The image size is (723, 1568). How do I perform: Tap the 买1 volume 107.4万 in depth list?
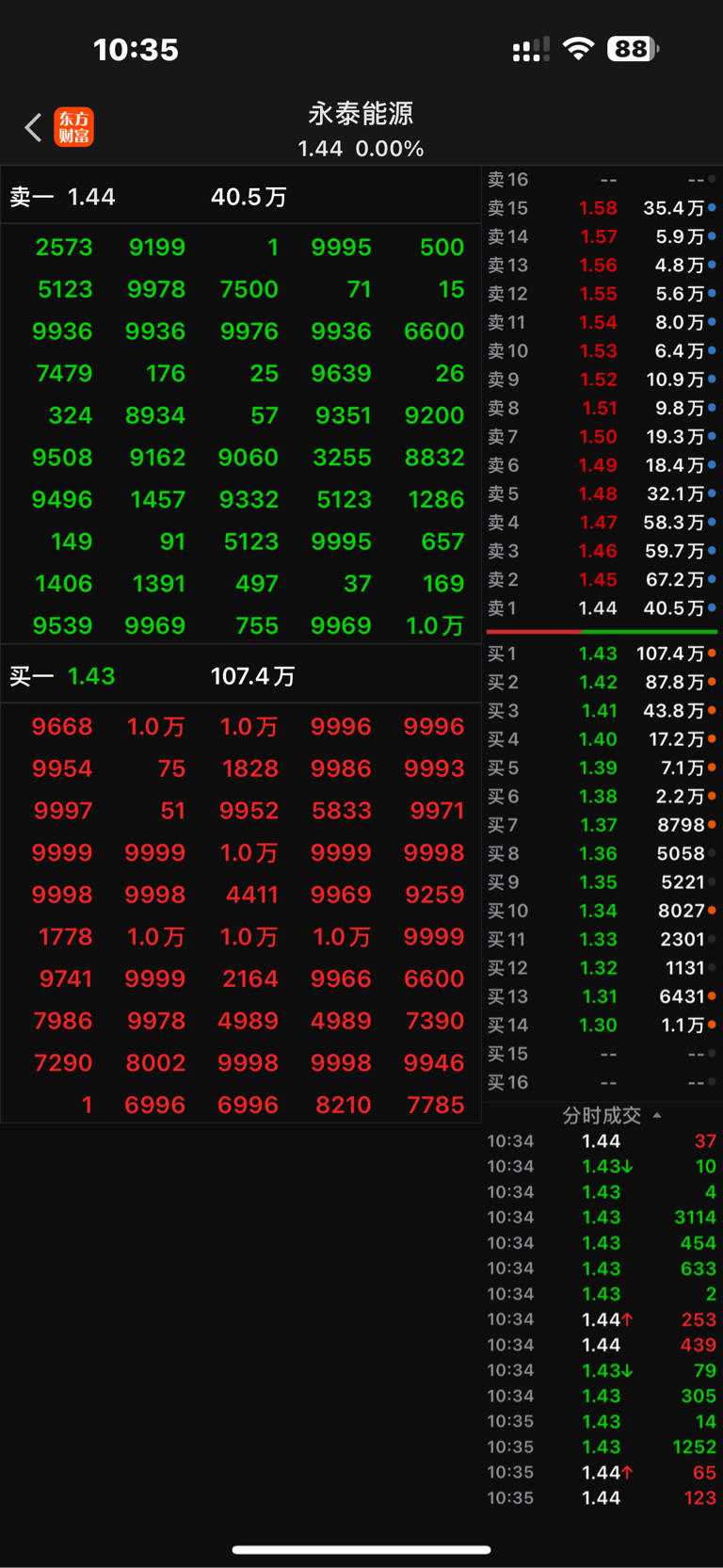(x=669, y=654)
